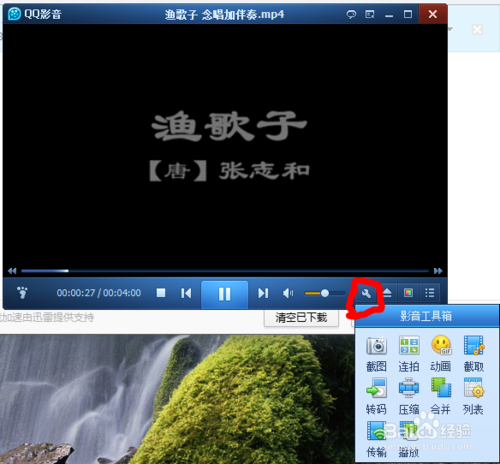500x464 pixels.
Task: Mute audio with the speaker icon
Action: coord(288,293)
